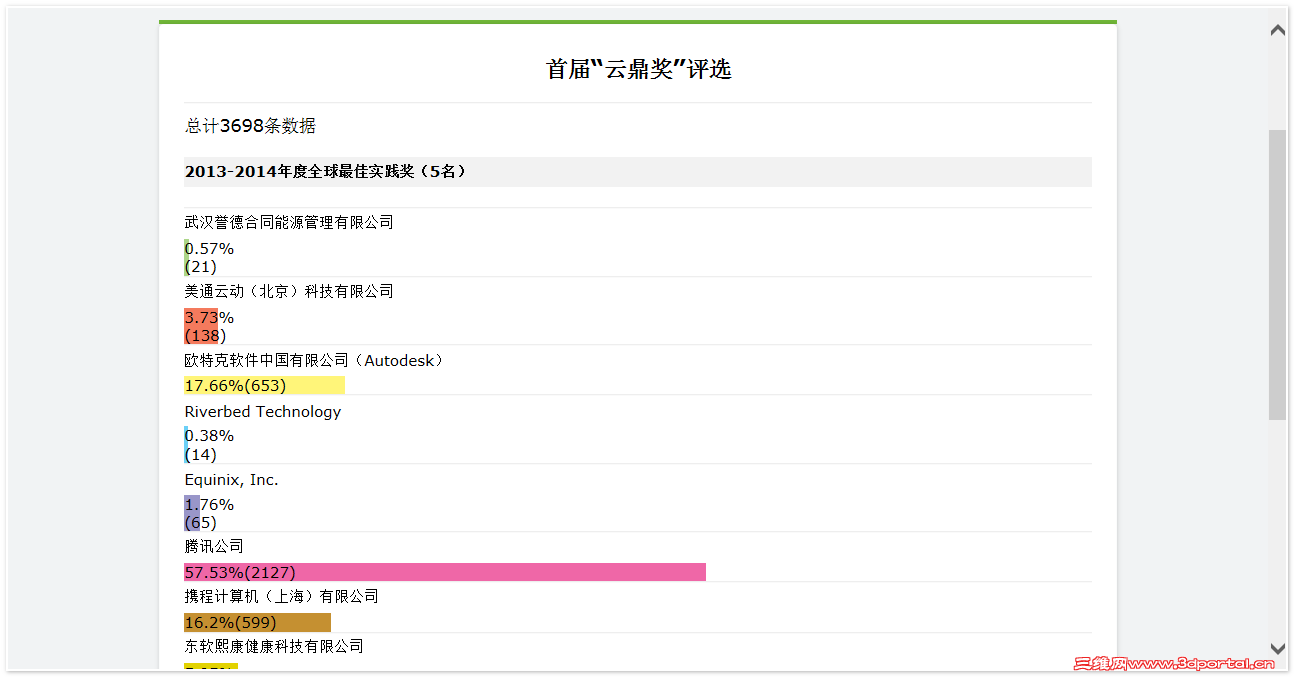Click the Equinix, Inc. label
The image size is (1294, 677).
[x=231, y=480]
